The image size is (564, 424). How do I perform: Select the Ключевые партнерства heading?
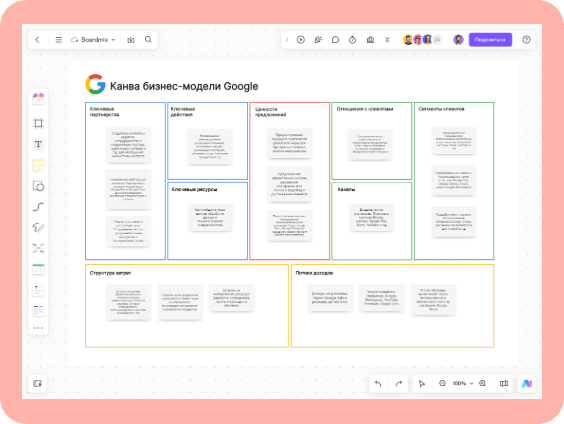pos(104,111)
